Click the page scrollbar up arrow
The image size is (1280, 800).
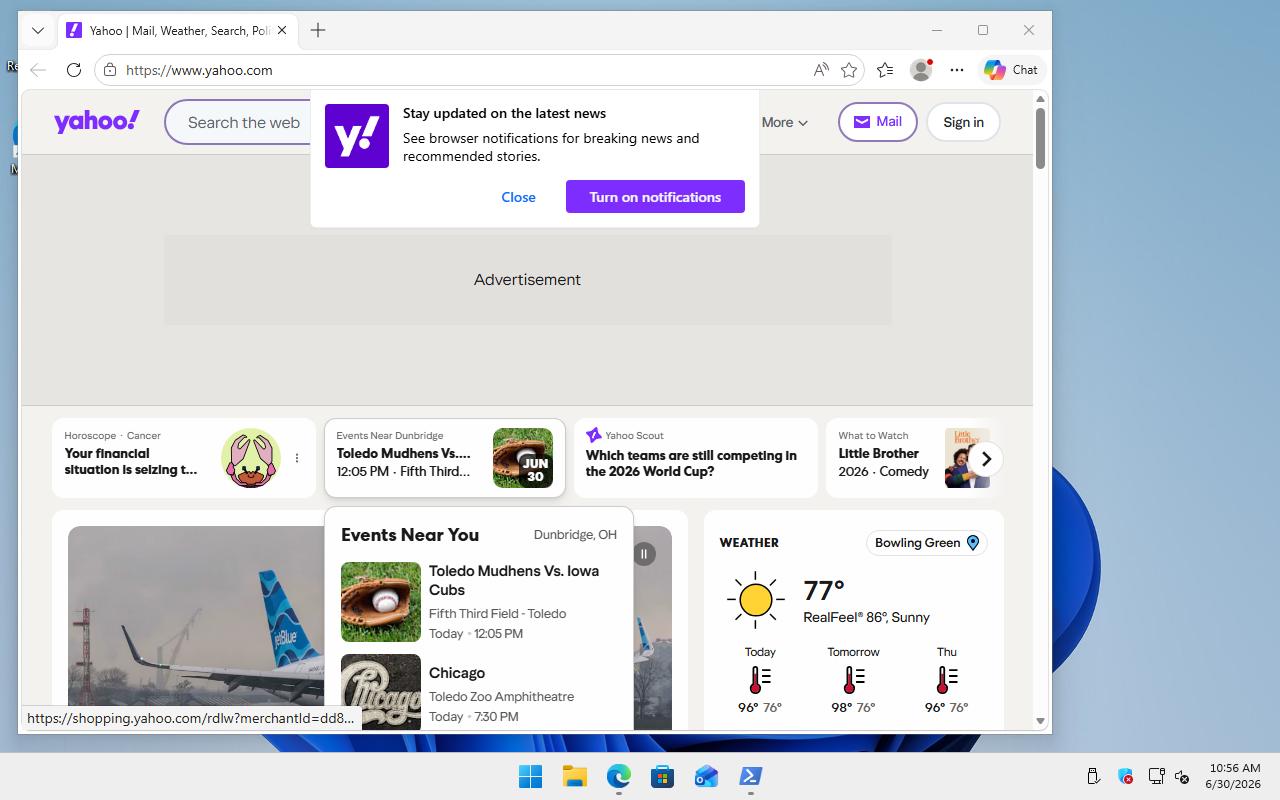coord(1040,98)
